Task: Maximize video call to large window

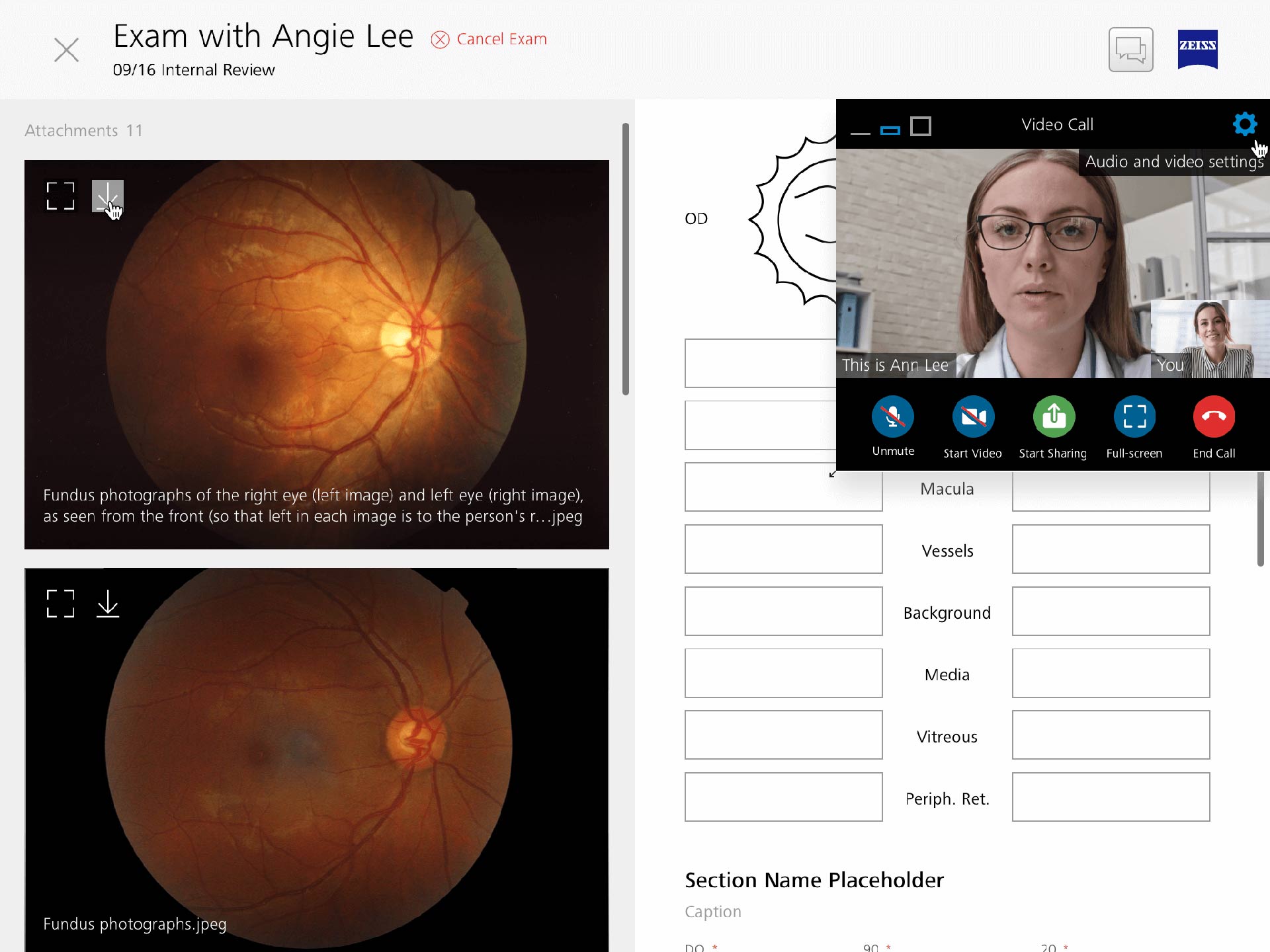Action: tap(920, 126)
